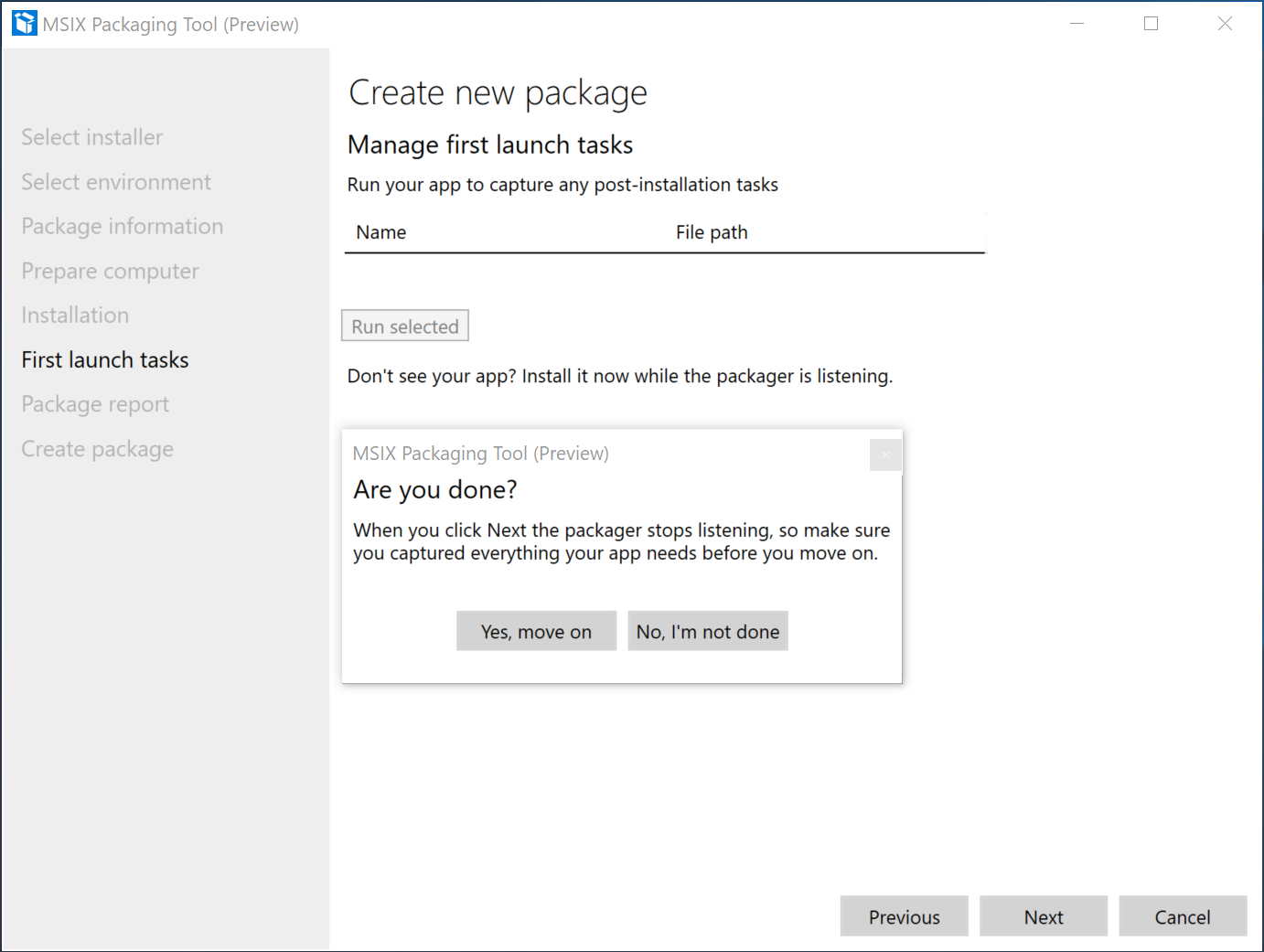Click 'Don't see your app?' hint text

(x=620, y=376)
